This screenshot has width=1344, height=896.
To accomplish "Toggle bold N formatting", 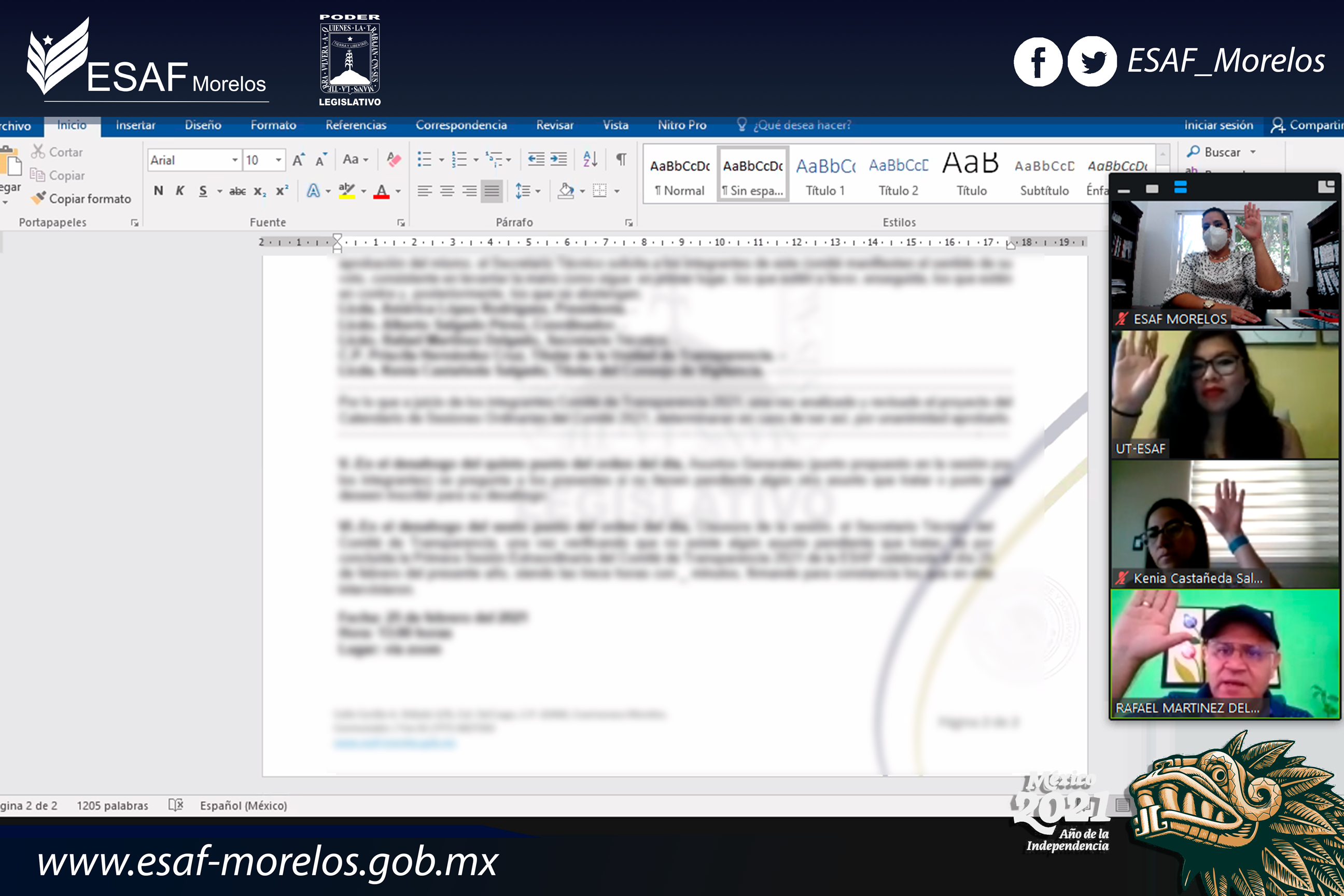I will 158,191.
